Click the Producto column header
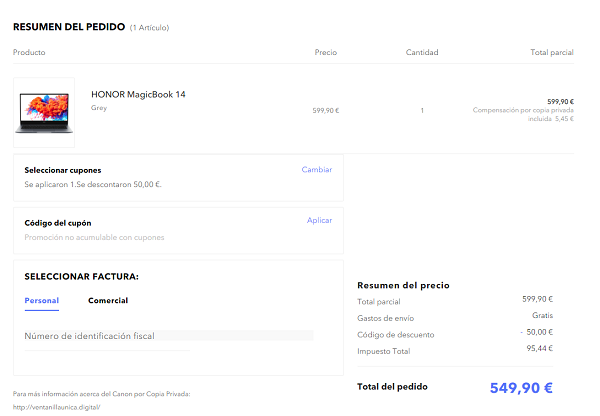600x416 pixels. [30, 52]
